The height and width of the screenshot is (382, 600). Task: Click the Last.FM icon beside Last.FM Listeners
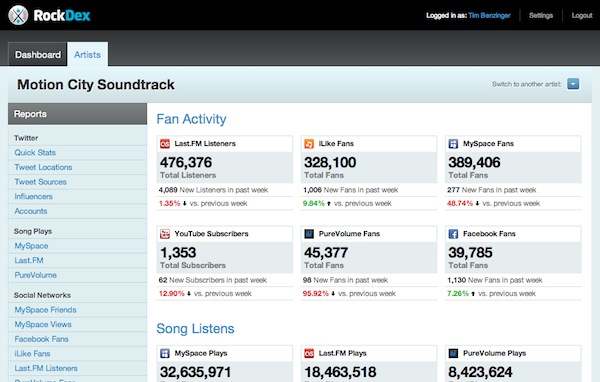[165, 144]
